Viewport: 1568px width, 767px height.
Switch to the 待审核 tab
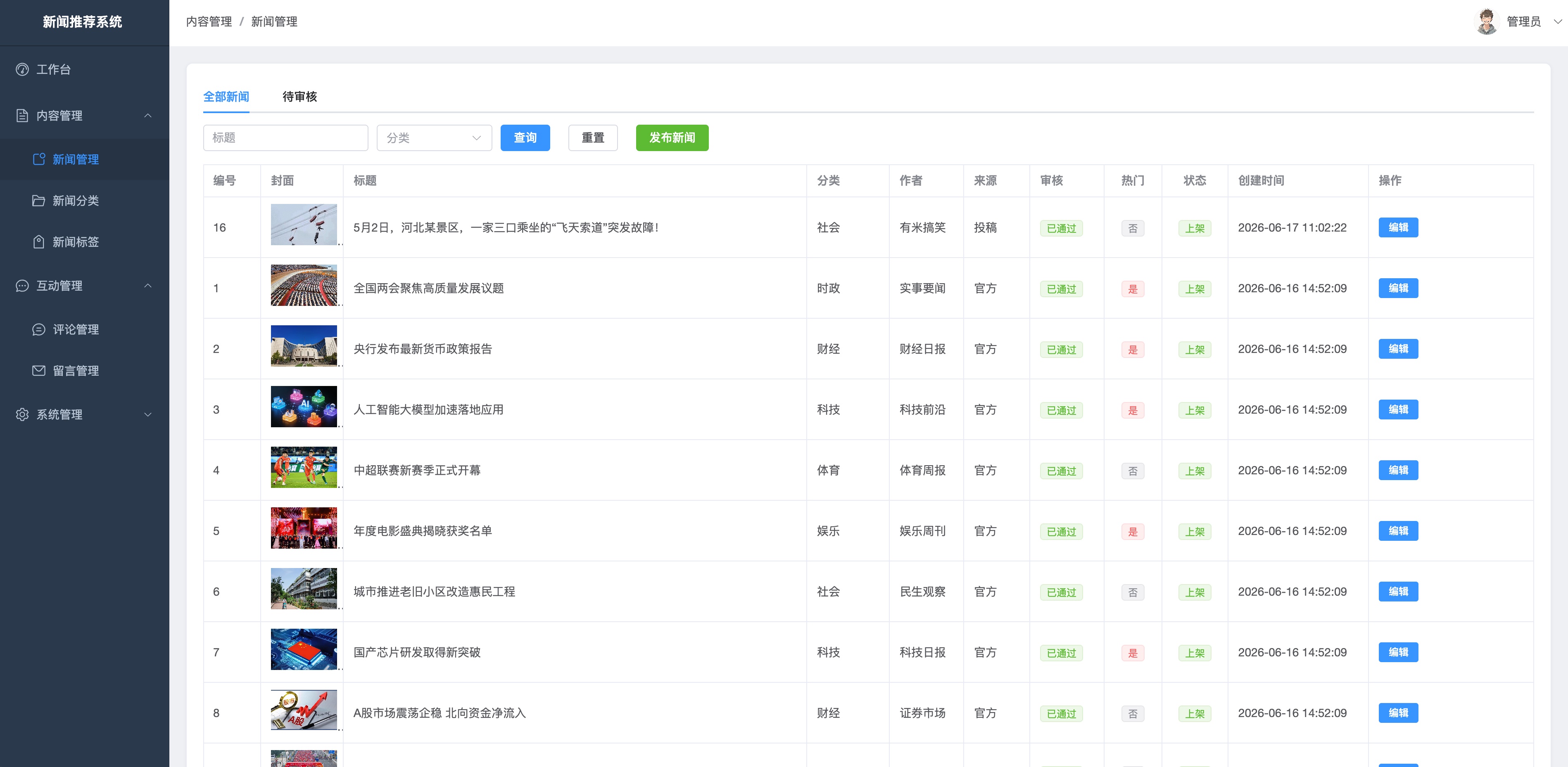point(299,97)
